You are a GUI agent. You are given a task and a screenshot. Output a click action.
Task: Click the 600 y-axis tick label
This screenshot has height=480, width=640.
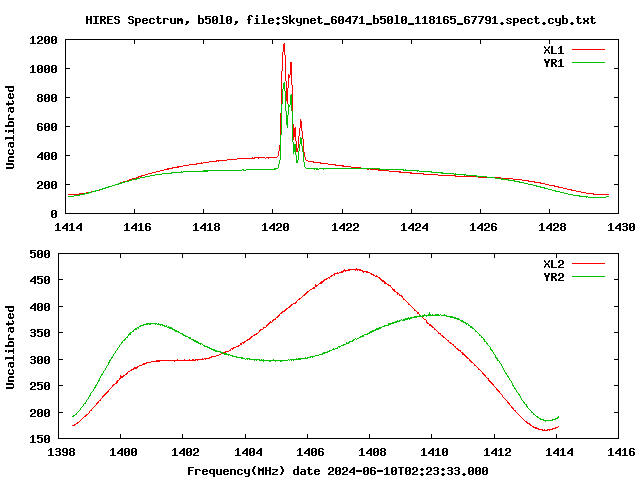pyautogui.click(x=47, y=127)
